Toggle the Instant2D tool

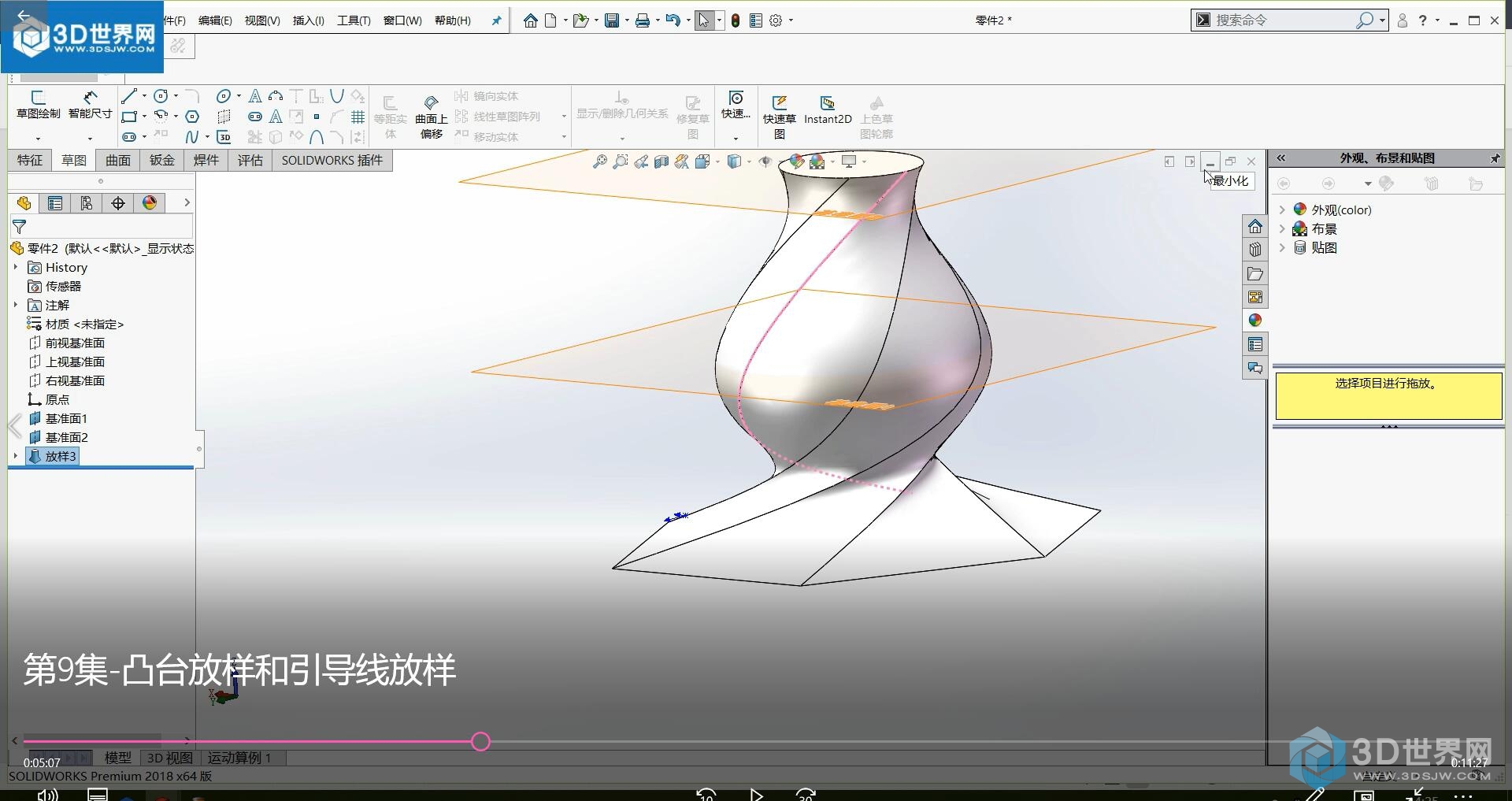tap(828, 110)
